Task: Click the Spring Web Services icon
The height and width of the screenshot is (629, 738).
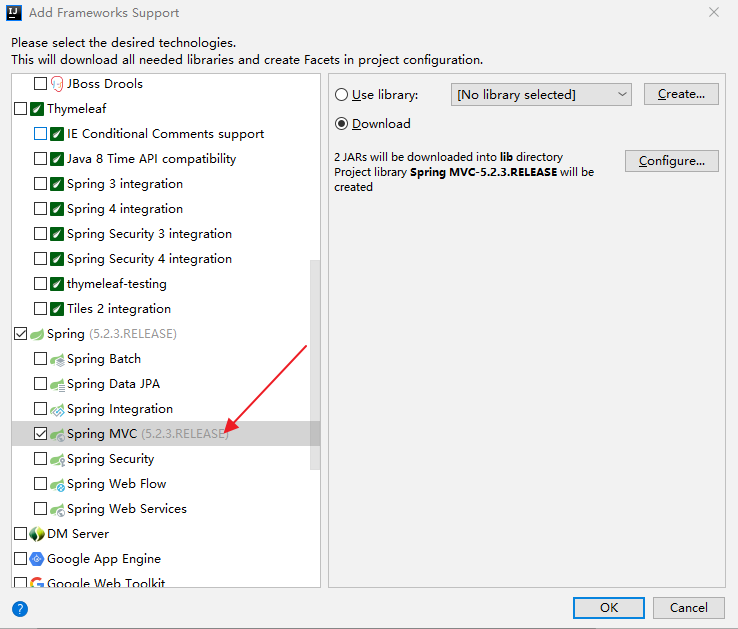Action: coord(57,509)
